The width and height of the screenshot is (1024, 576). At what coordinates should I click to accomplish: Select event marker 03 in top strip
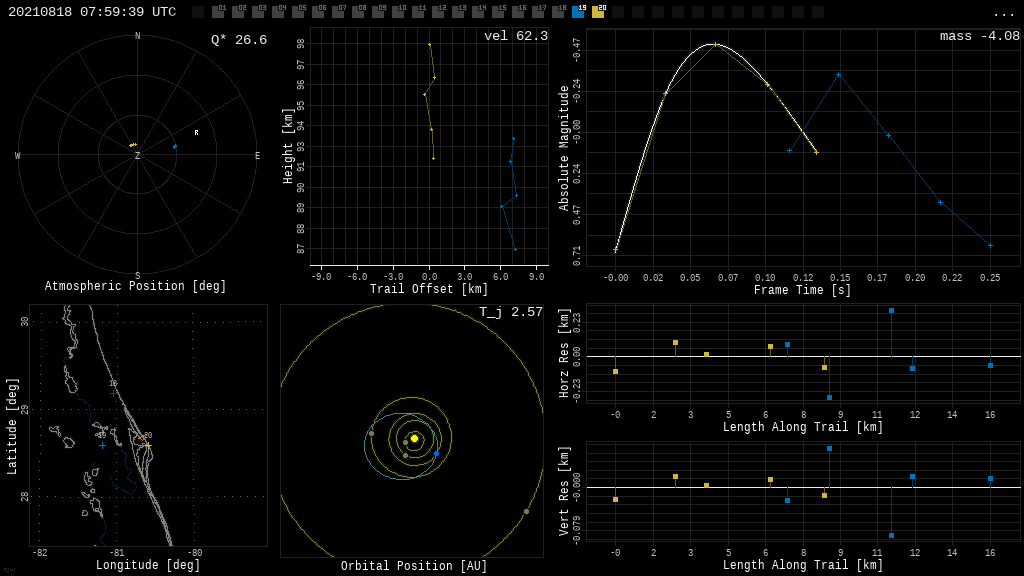(258, 11)
